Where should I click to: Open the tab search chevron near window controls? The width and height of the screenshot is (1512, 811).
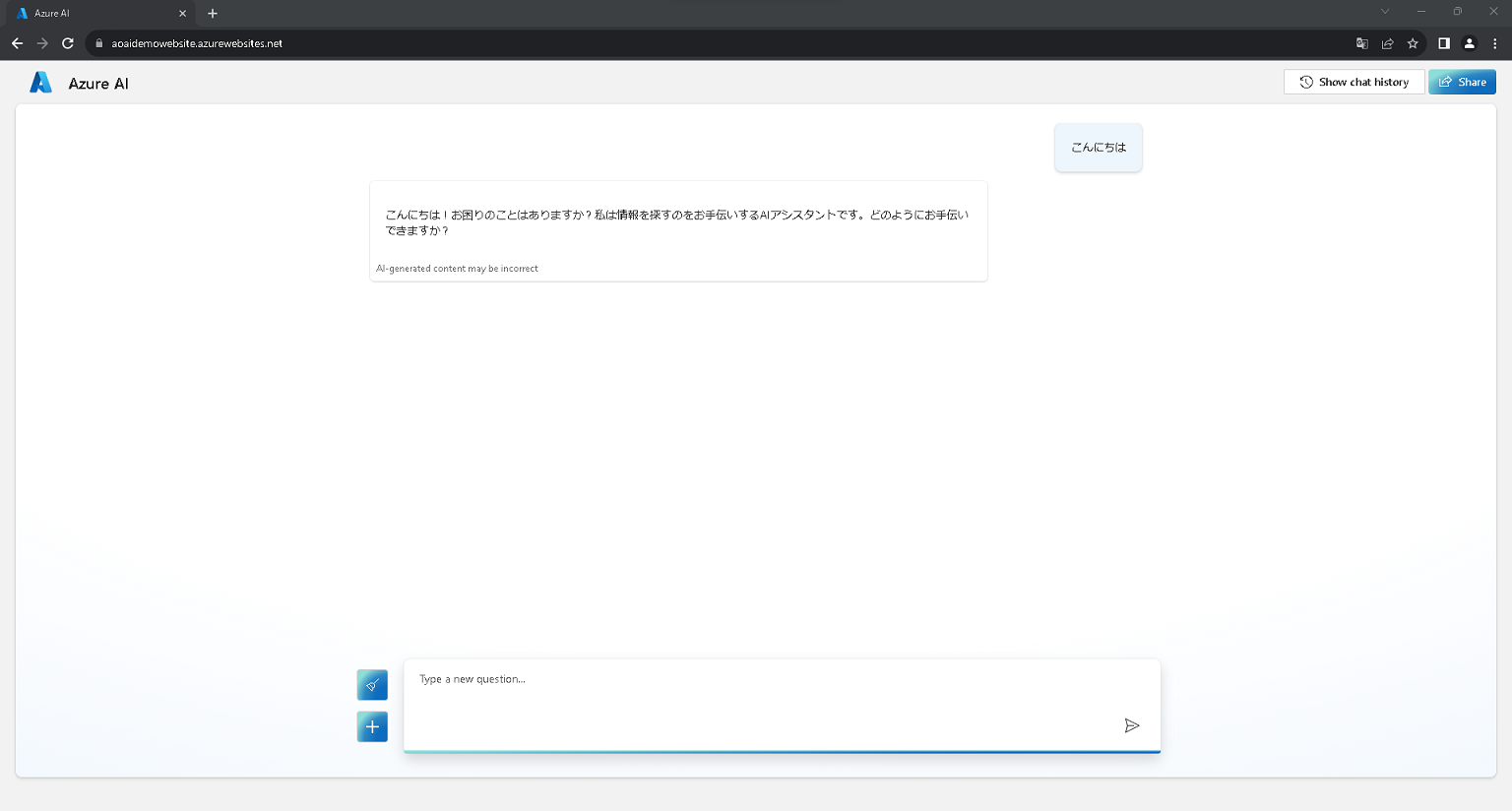(1385, 11)
